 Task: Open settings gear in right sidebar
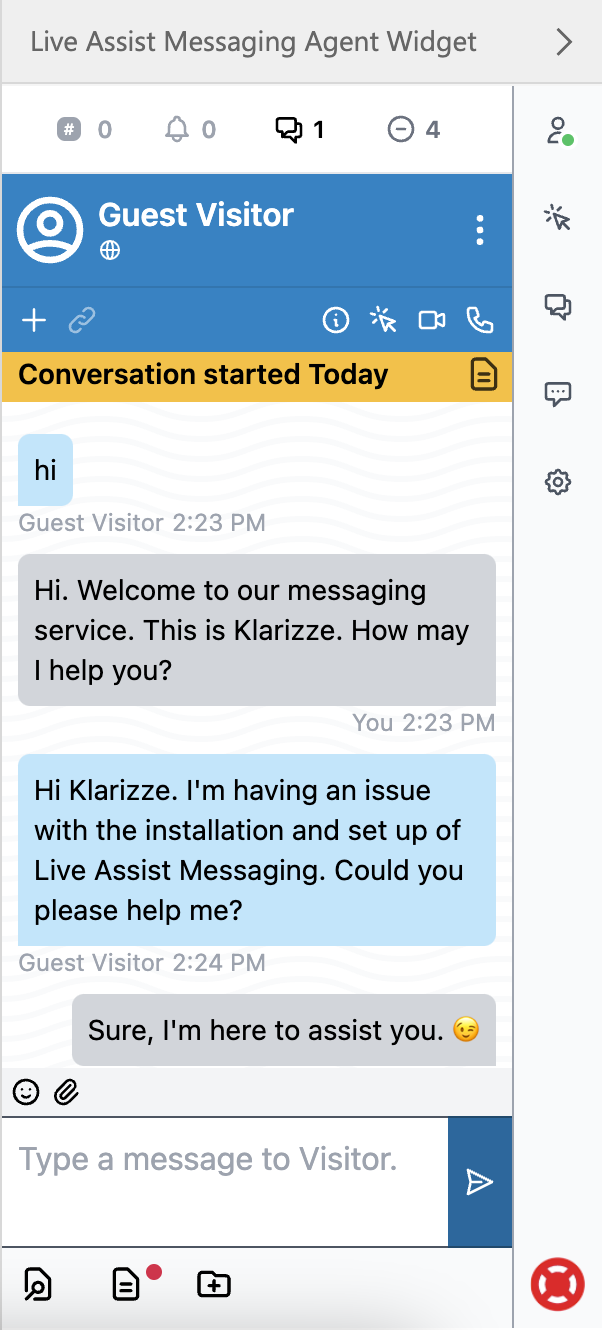coord(558,483)
